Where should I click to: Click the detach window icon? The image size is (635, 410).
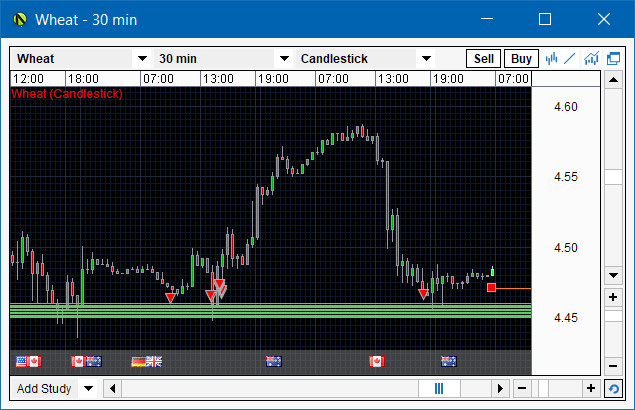(613, 59)
